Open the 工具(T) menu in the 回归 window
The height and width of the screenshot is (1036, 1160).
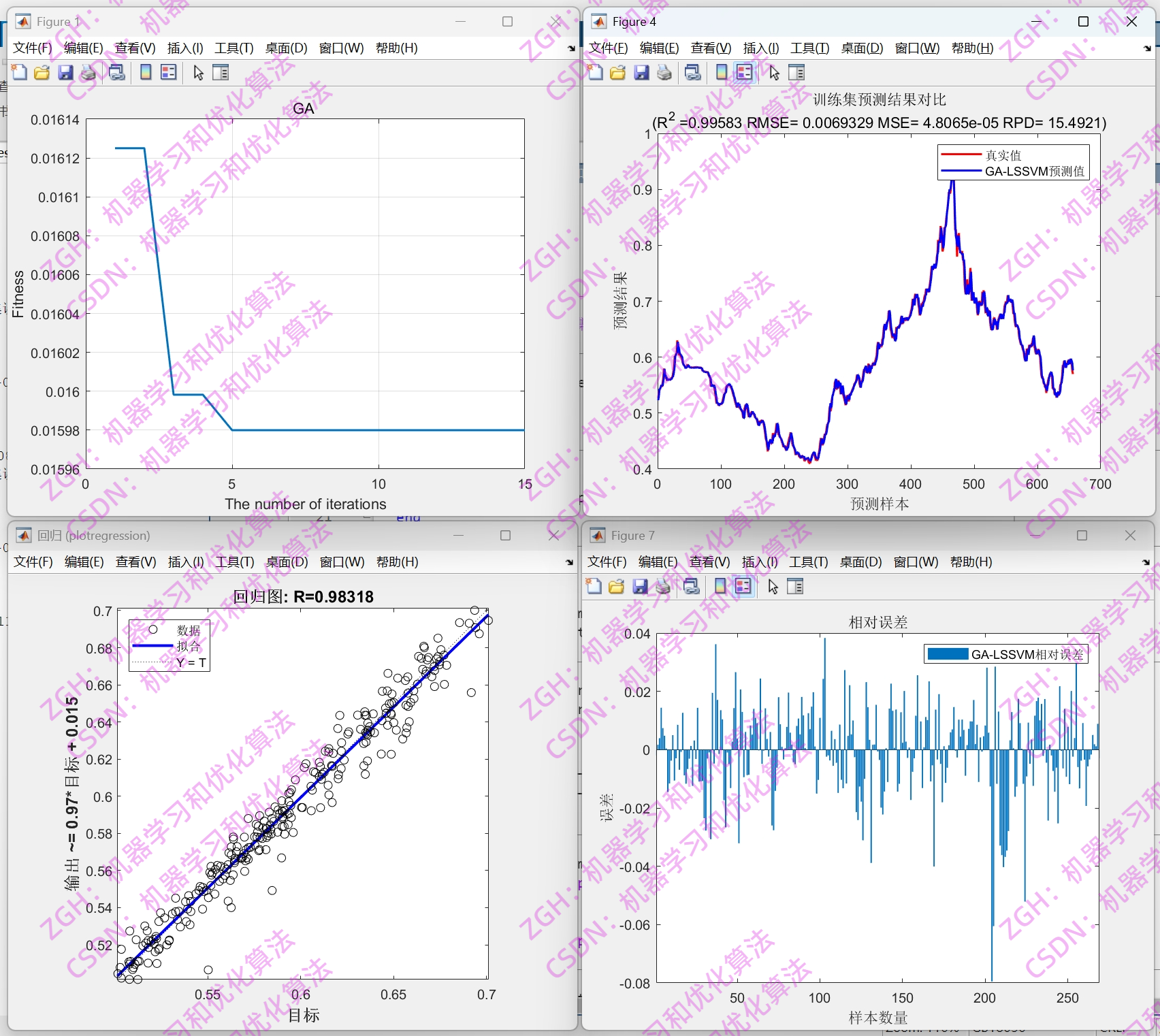(x=234, y=562)
